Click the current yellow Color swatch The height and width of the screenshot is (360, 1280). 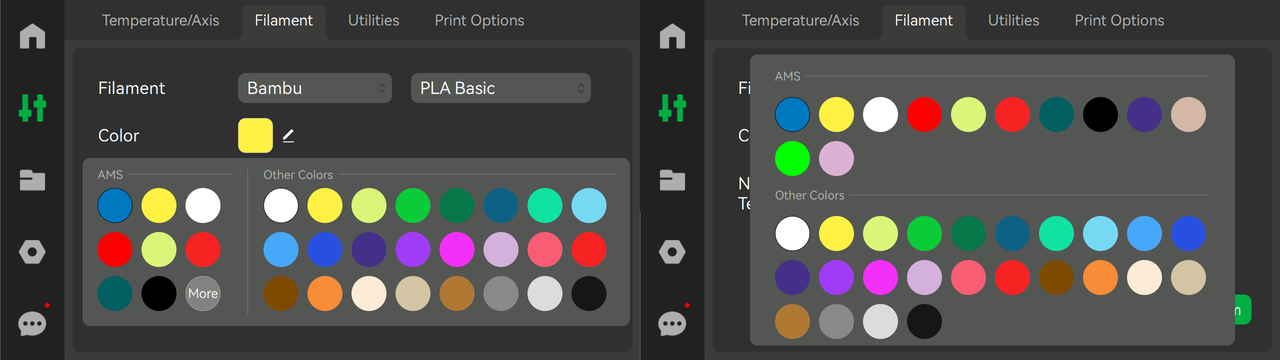pos(255,135)
